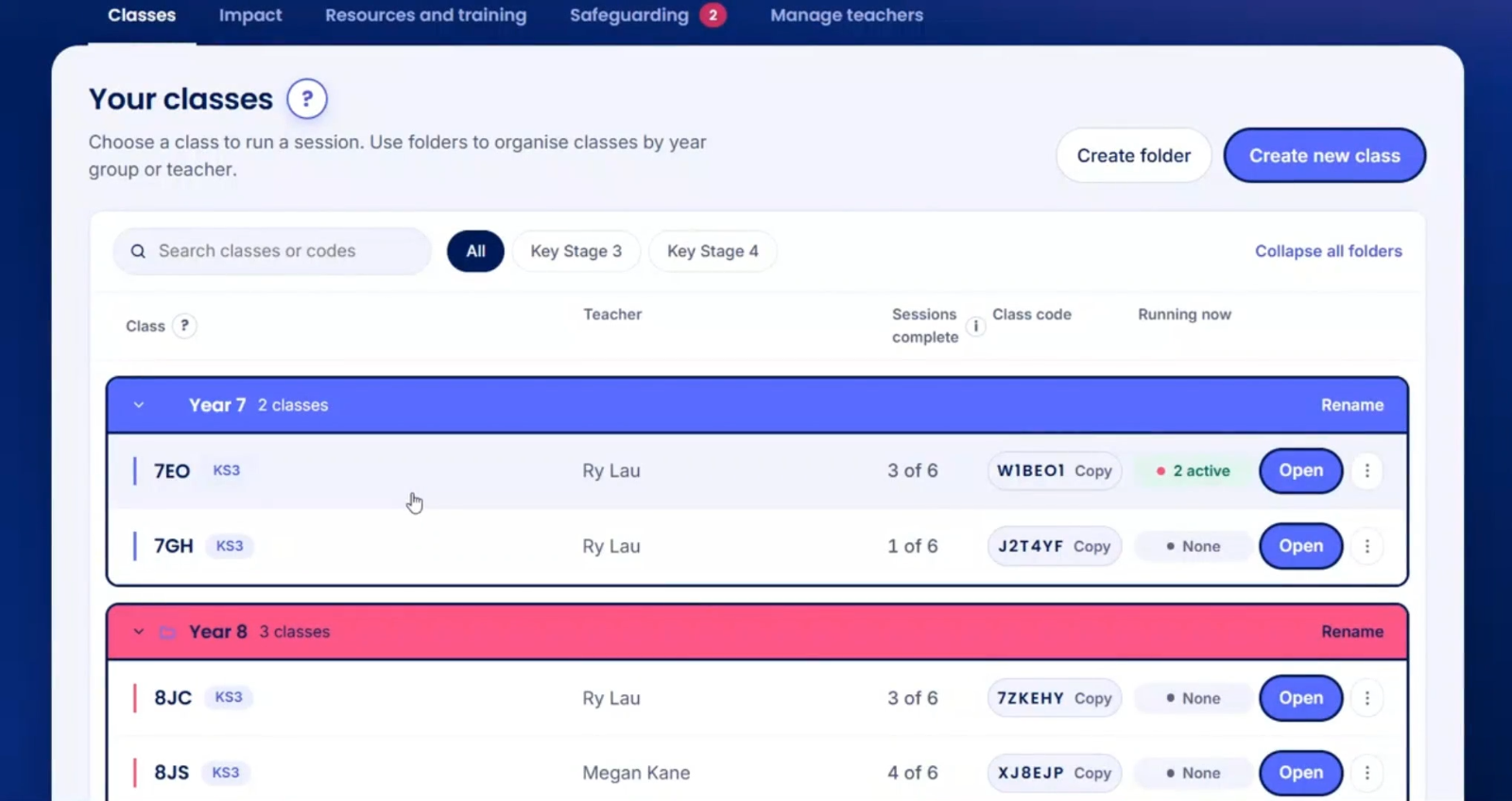This screenshot has width=1512, height=801.
Task: Collapse the Year 7 folder chevron
Action: (x=139, y=405)
